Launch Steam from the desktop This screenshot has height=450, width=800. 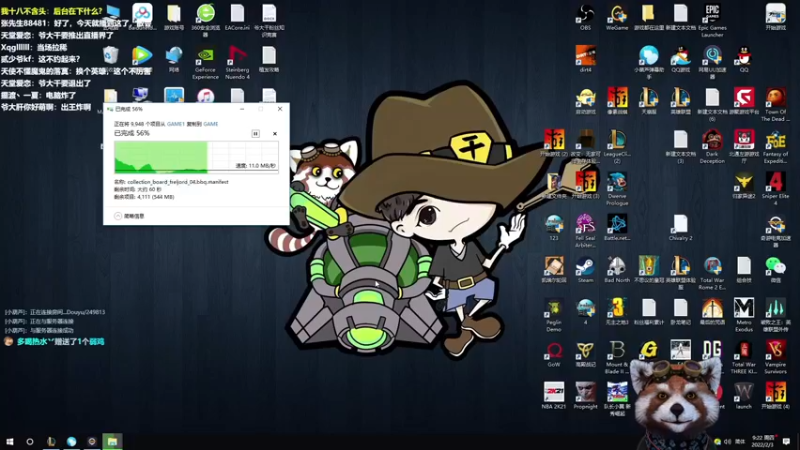point(585,266)
